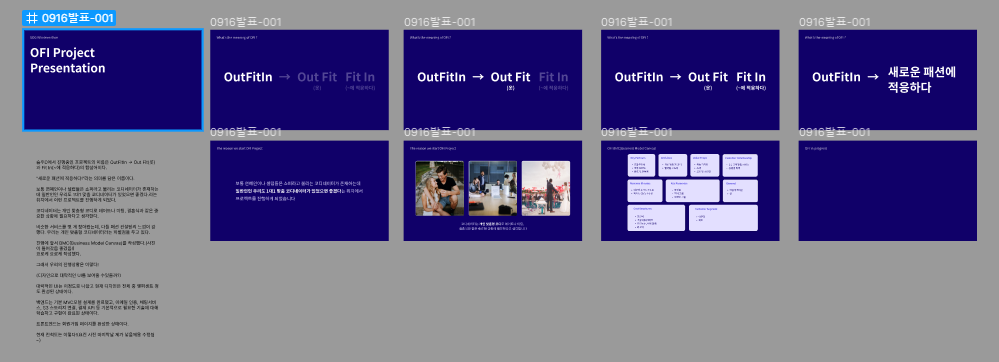Click the frame label above the BMC slide
999x362 pixels.
[x=636, y=133]
